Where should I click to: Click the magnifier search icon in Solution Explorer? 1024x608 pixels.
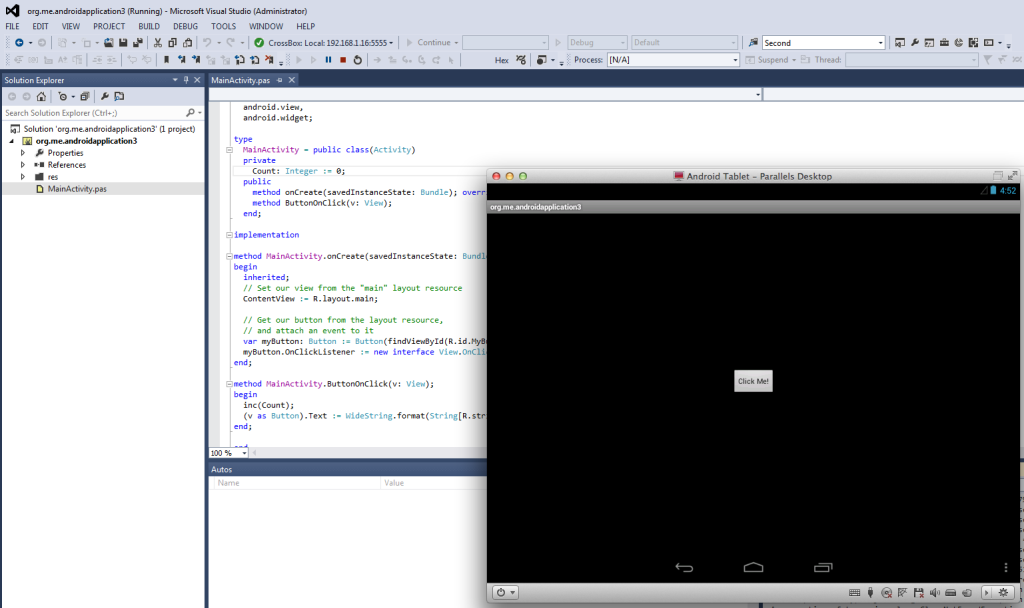pyautogui.click(x=190, y=113)
